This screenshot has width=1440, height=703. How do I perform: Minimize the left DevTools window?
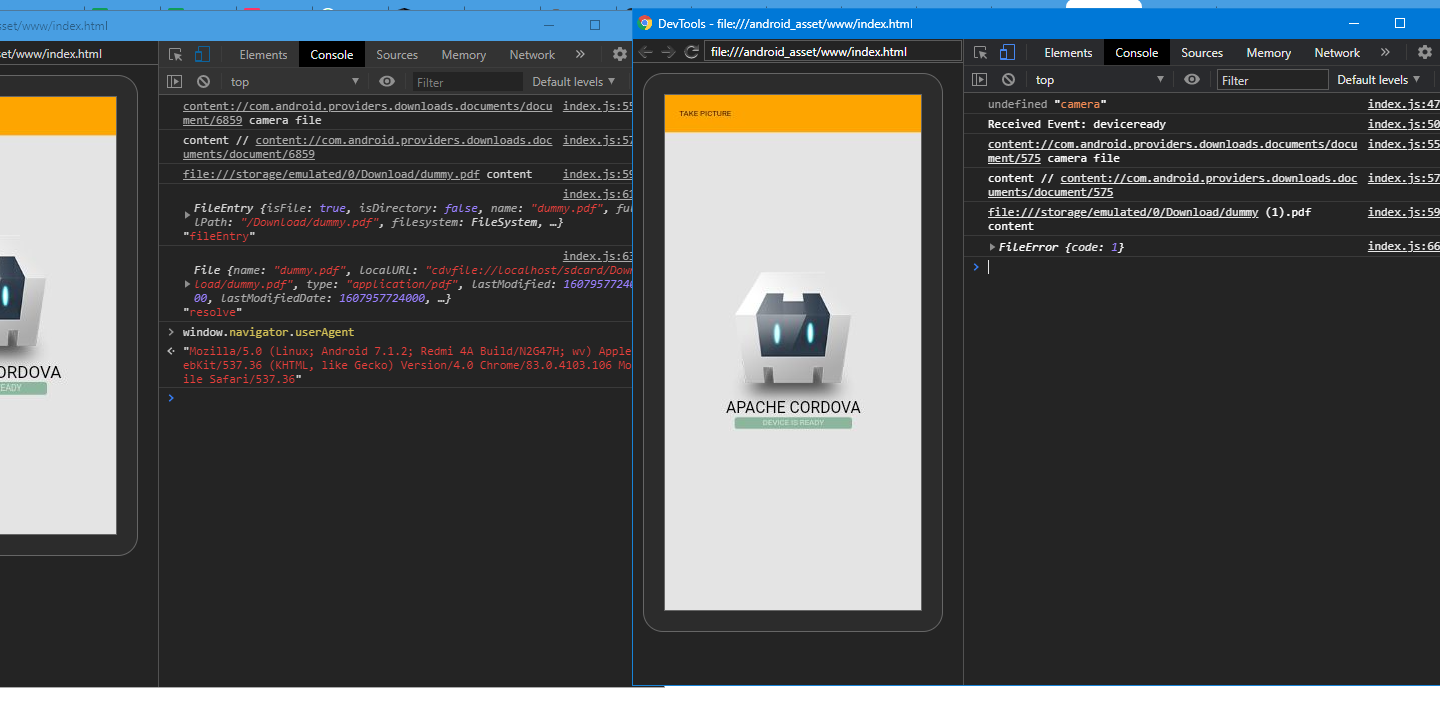[548, 25]
